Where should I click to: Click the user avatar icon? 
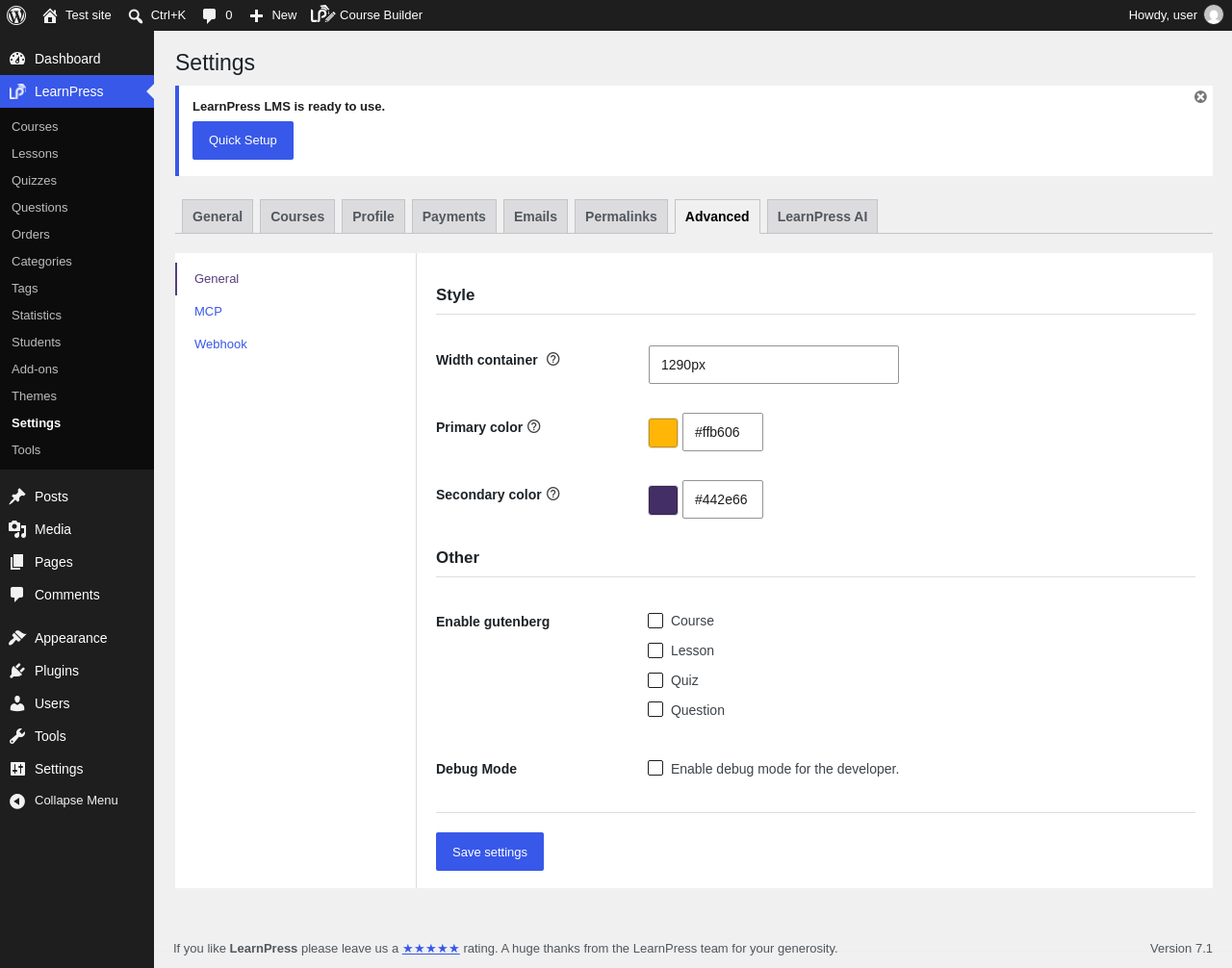point(1214,14)
